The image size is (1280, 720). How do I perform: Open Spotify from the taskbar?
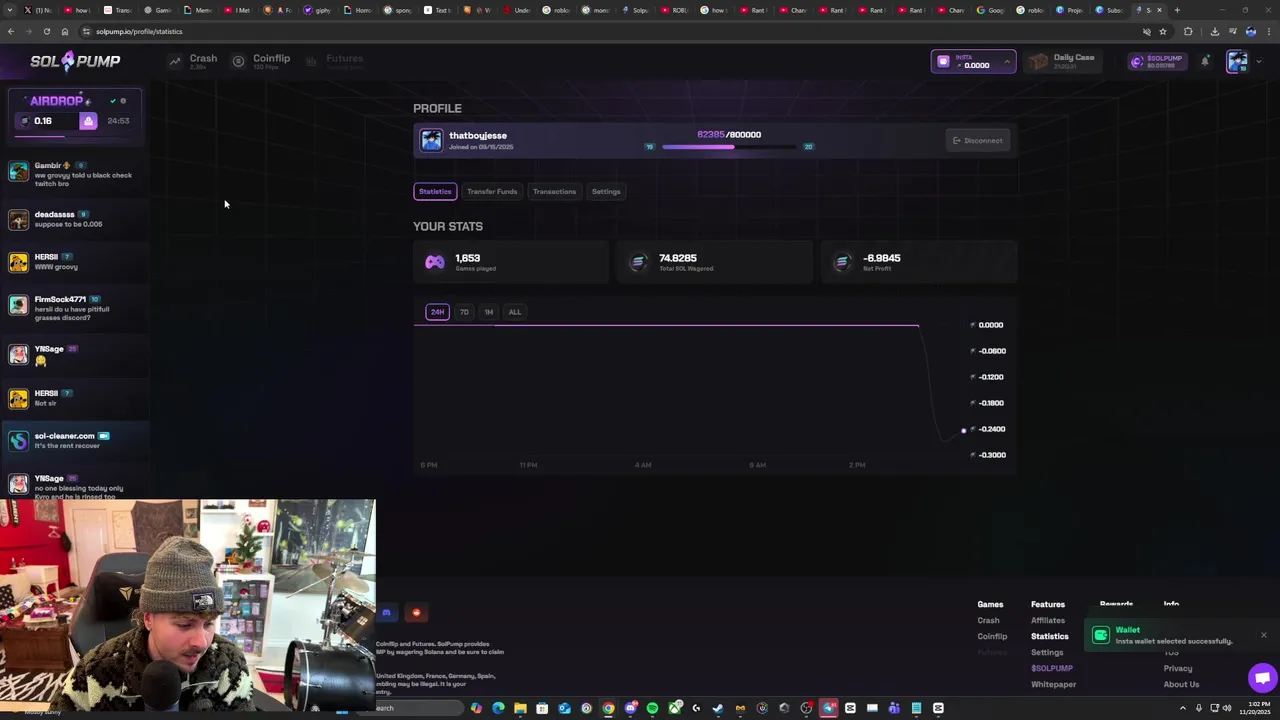(652, 708)
